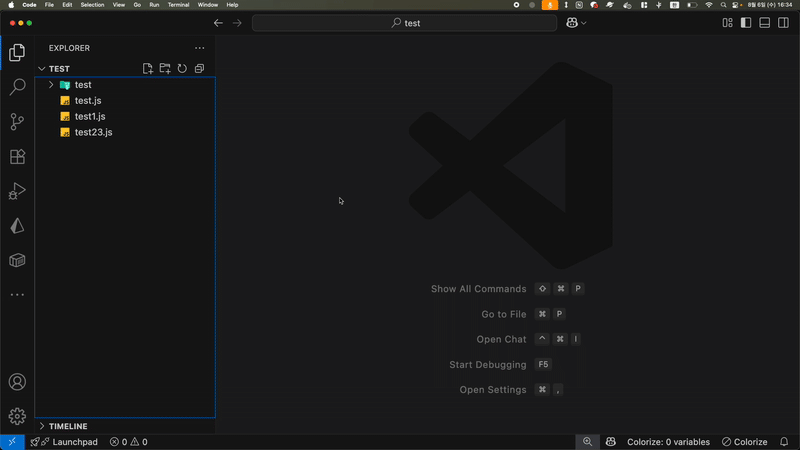Click the errors and warnings counter
Screen dimensions: 800x450
coord(129,442)
